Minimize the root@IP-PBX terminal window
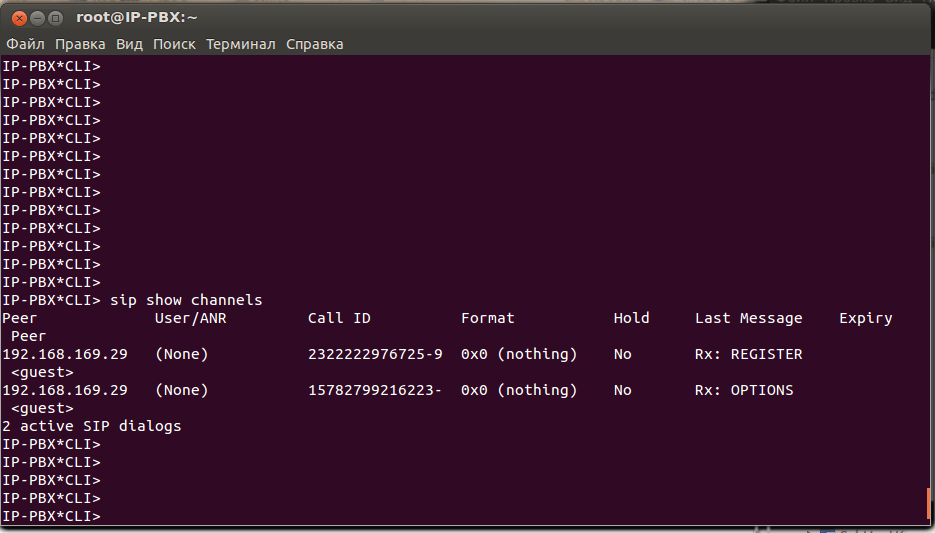This screenshot has height=533, width=935. coord(35,17)
